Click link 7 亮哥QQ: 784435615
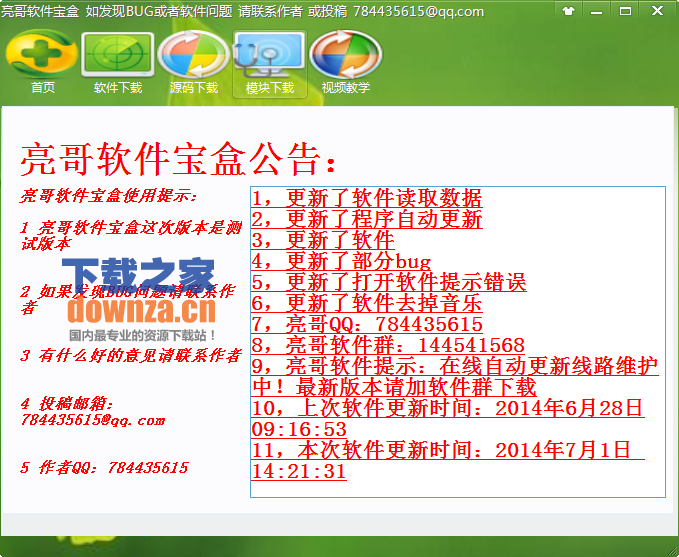This screenshot has height=557, width=679. (367, 324)
